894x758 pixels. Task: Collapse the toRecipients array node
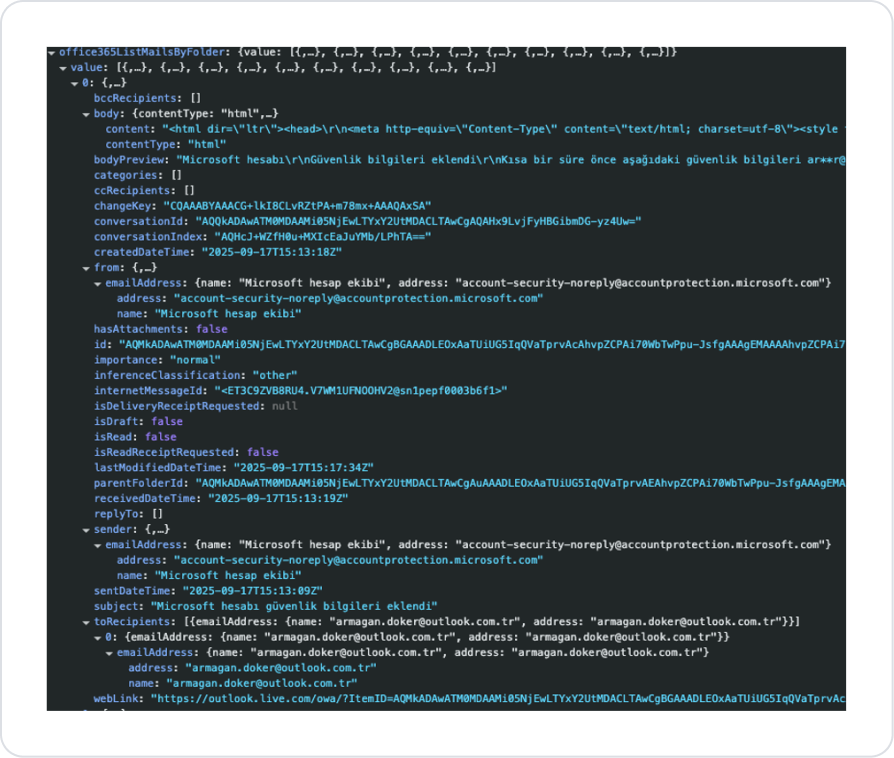[x=86, y=623]
